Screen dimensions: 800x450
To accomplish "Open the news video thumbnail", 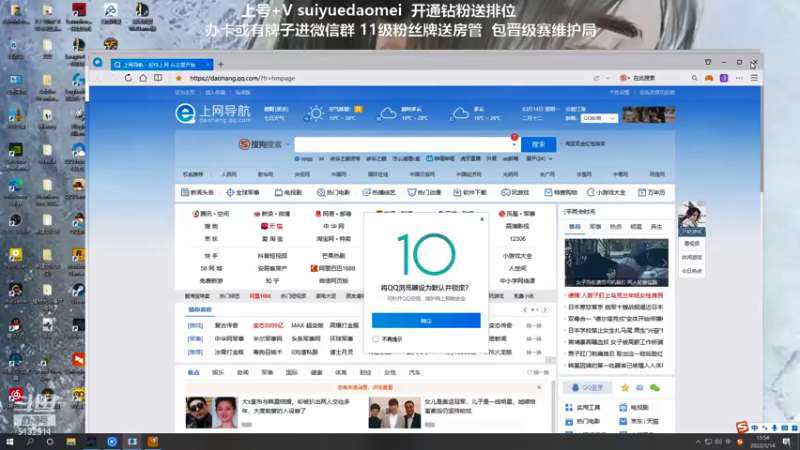I will (616, 262).
